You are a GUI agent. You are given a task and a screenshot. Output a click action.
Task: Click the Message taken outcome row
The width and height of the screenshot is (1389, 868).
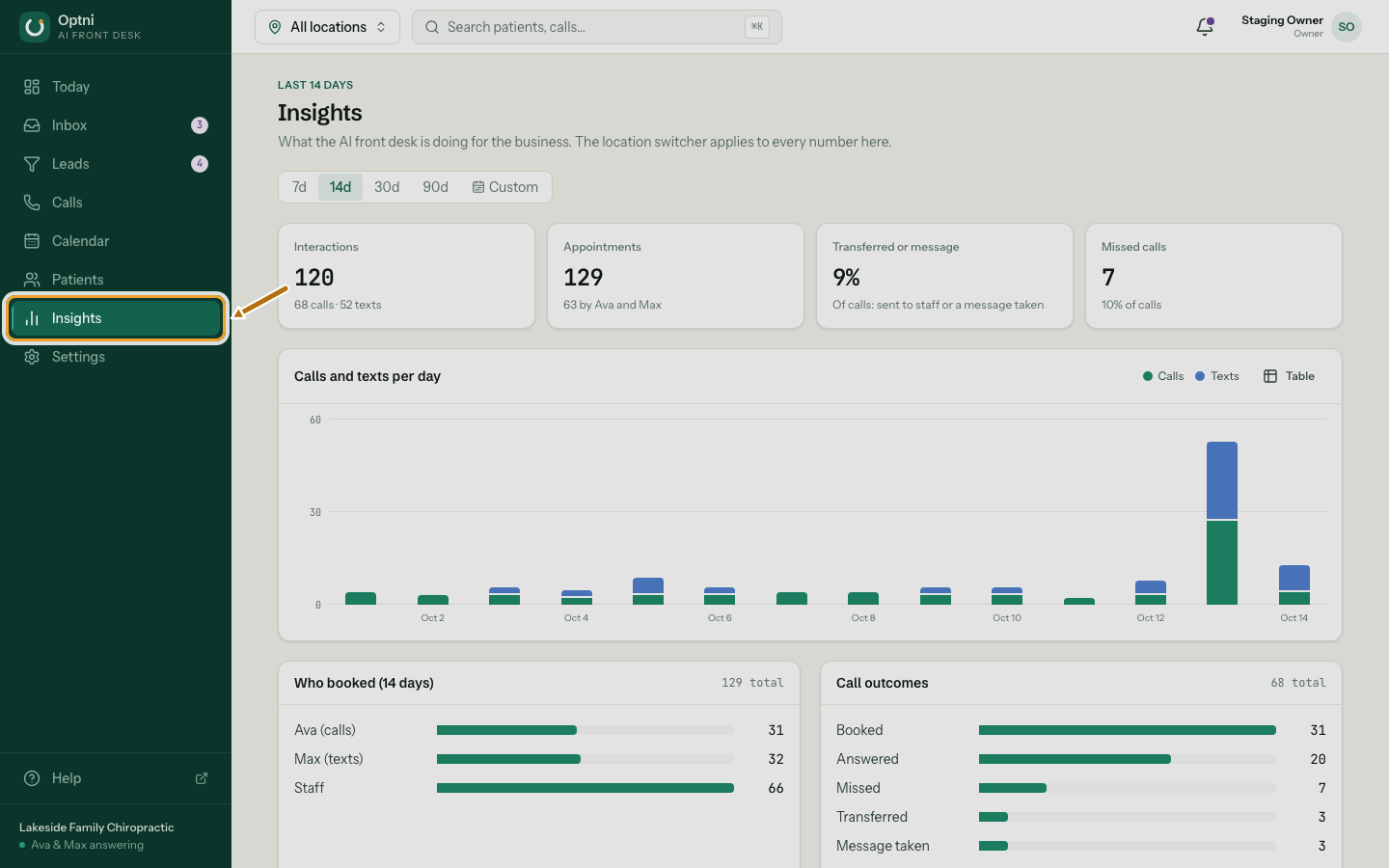point(1080,846)
